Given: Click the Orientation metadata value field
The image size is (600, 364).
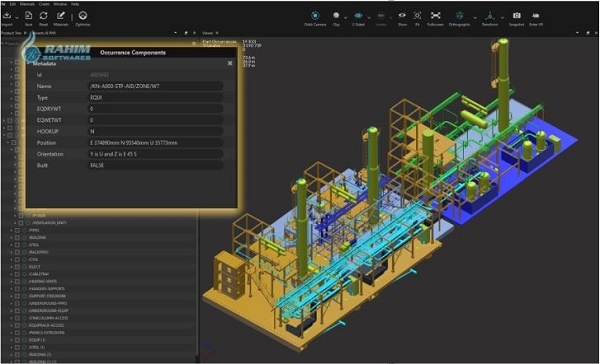Looking at the screenshot, I should (155, 154).
